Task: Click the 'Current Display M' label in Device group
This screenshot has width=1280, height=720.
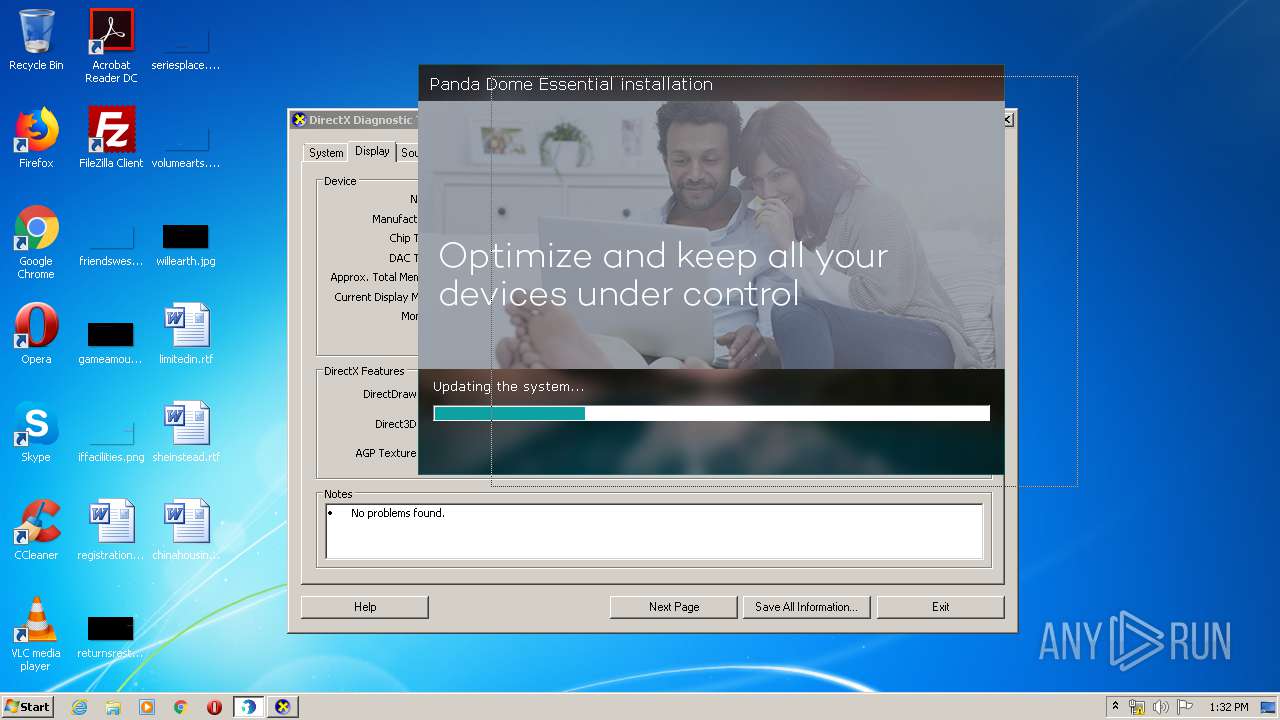Action: [376, 297]
